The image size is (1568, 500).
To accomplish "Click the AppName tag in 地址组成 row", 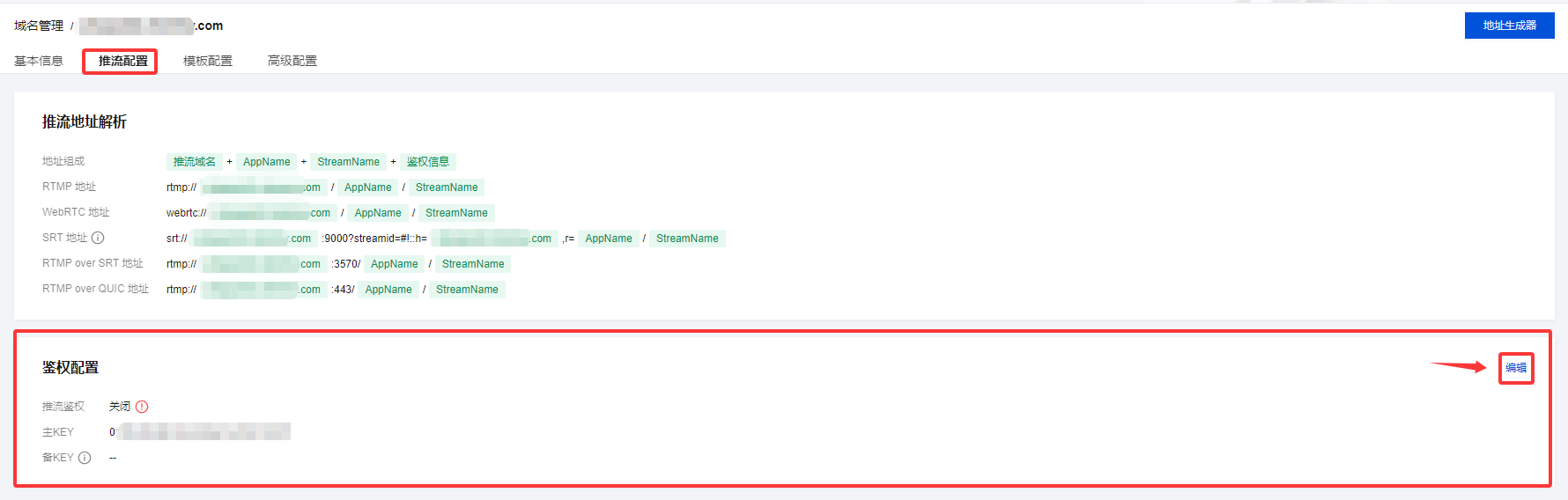I will pos(266,162).
